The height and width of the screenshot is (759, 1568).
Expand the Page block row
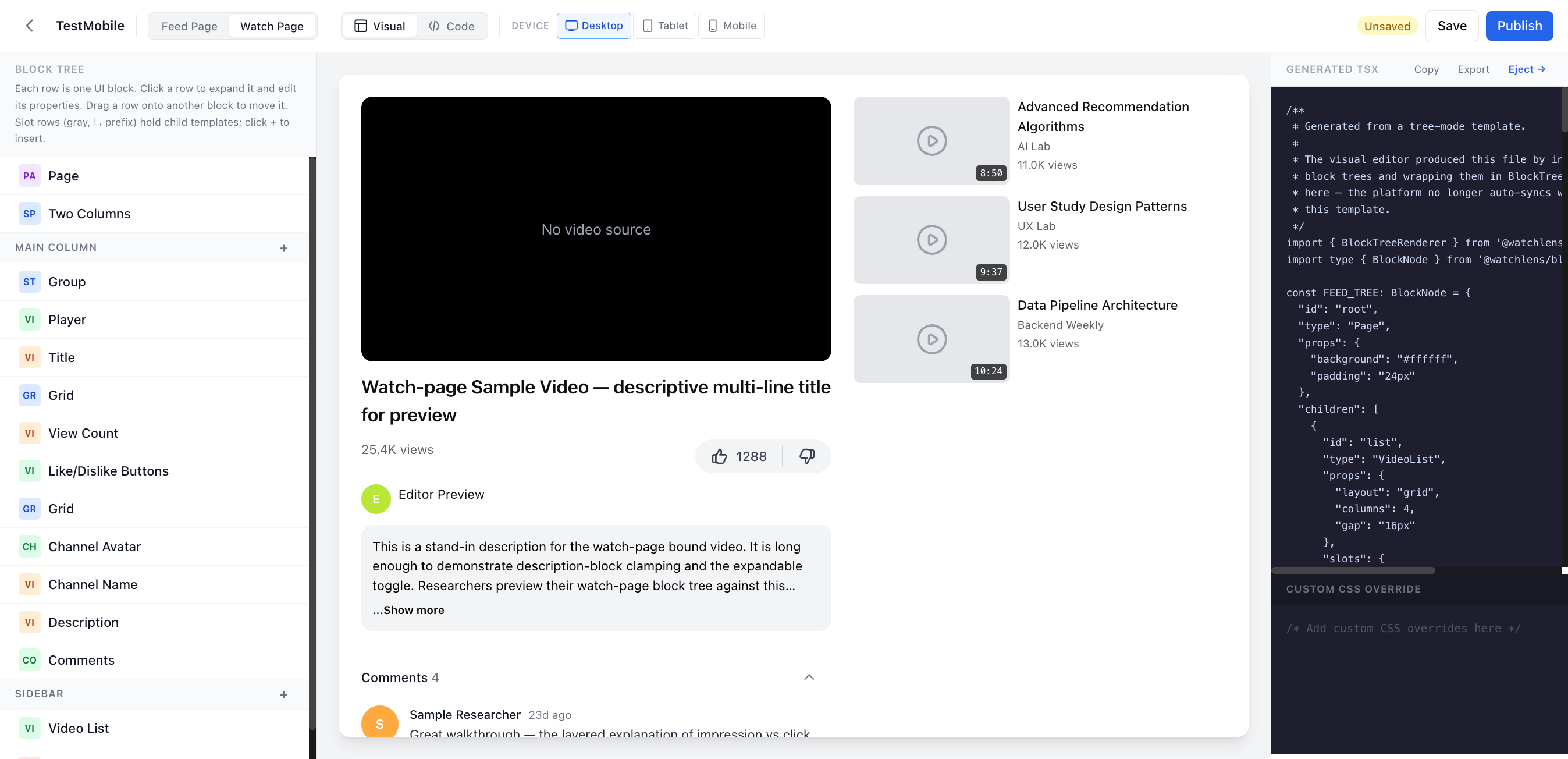point(155,176)
